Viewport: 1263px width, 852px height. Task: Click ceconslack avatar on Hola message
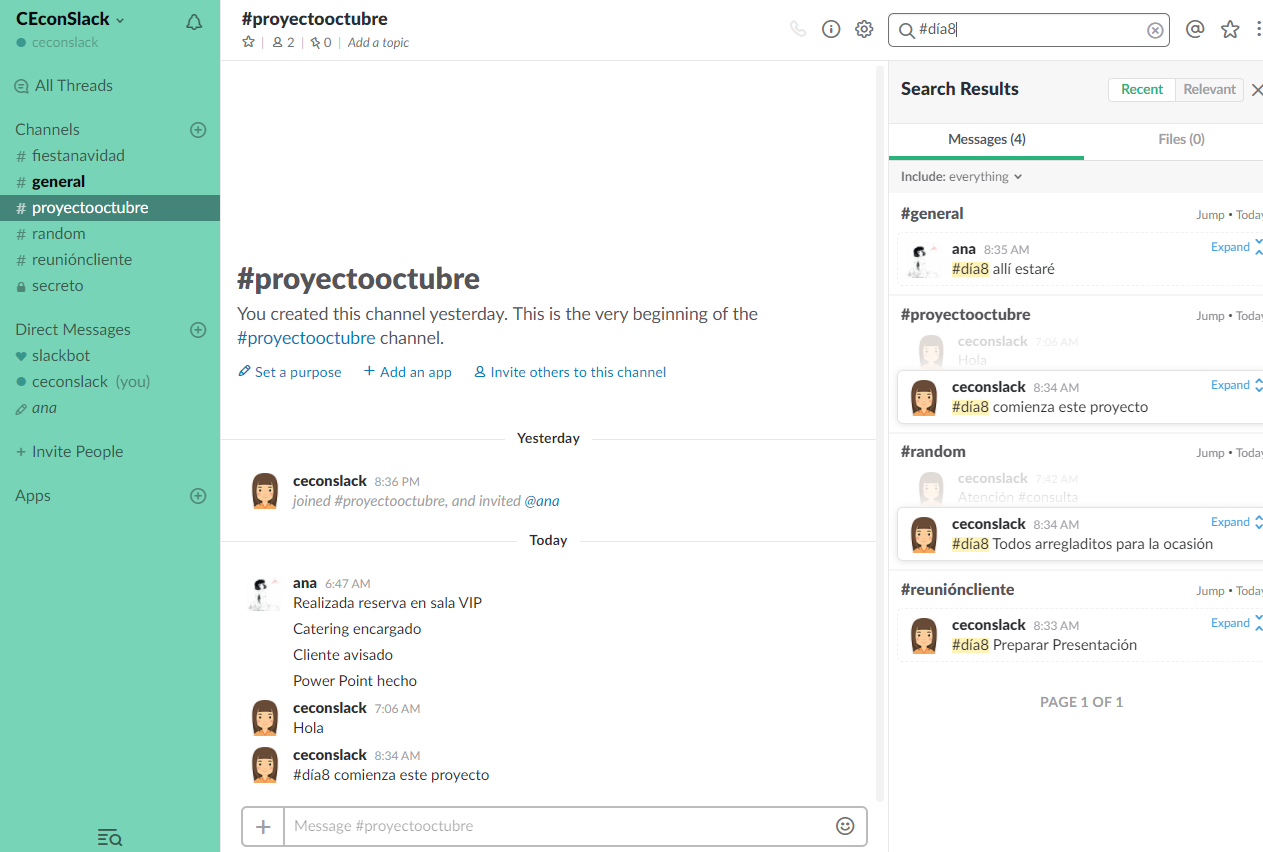265,717
